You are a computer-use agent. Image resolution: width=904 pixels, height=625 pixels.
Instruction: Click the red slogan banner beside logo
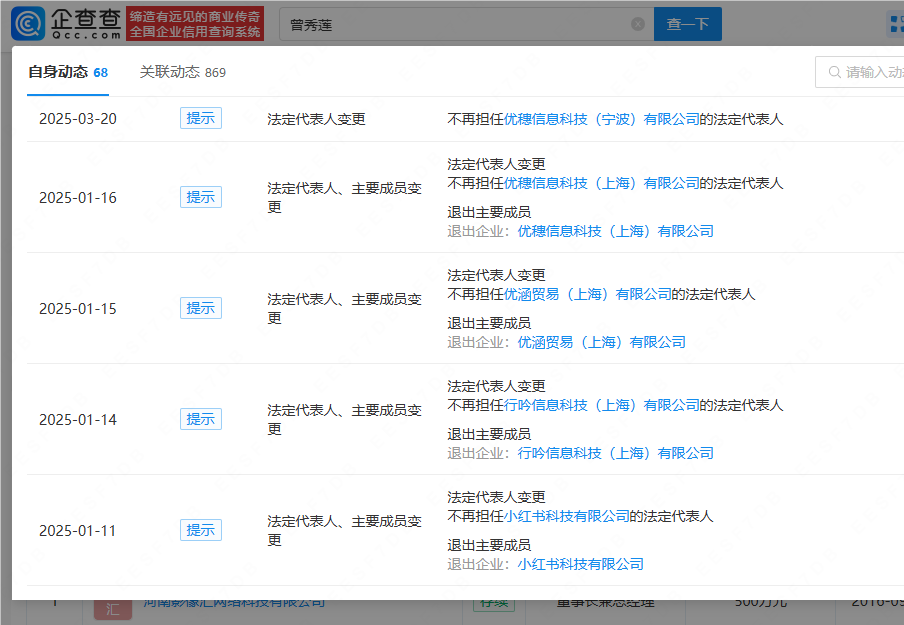coord(195,24)
